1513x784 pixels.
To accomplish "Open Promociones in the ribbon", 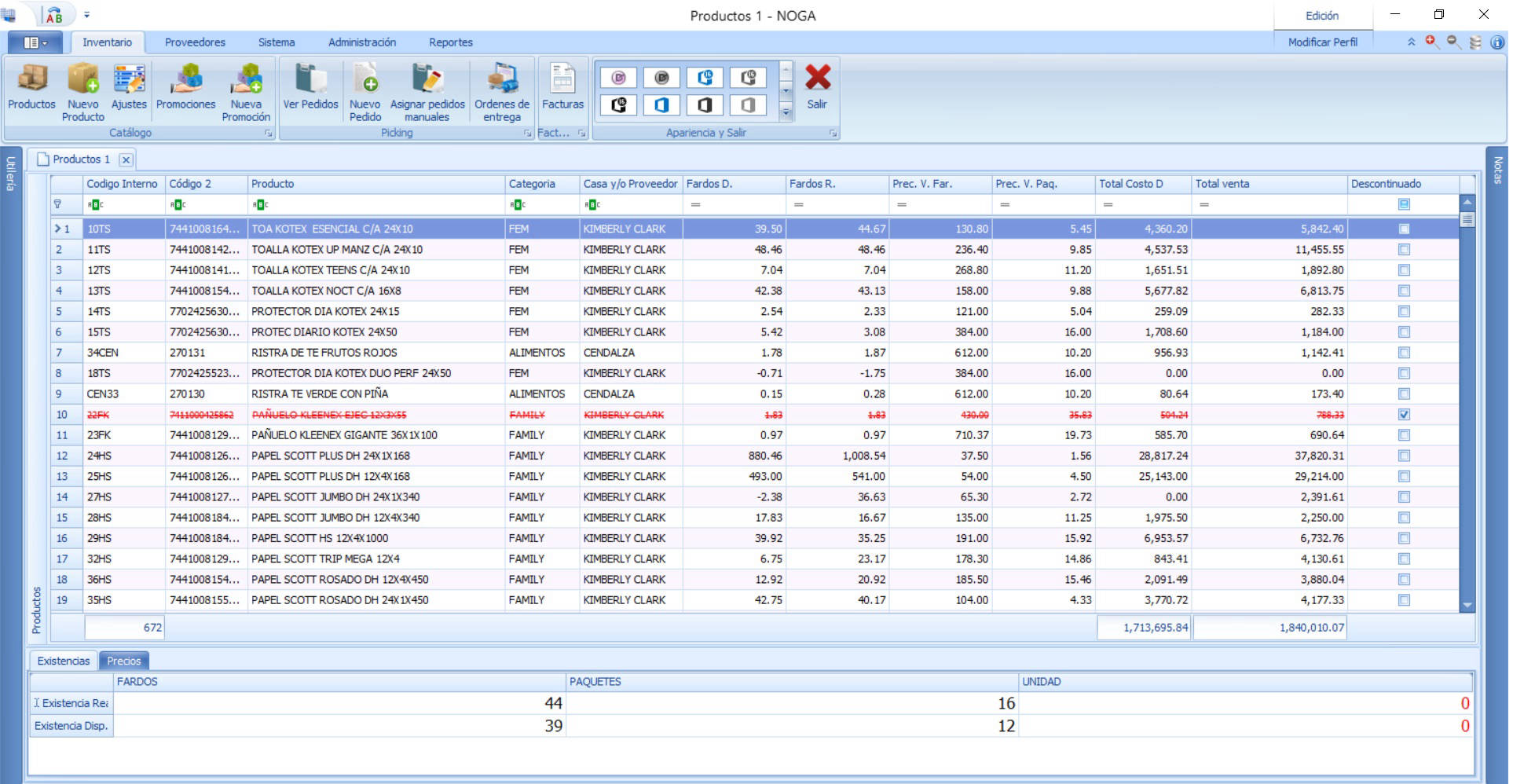I will point(185,86).
